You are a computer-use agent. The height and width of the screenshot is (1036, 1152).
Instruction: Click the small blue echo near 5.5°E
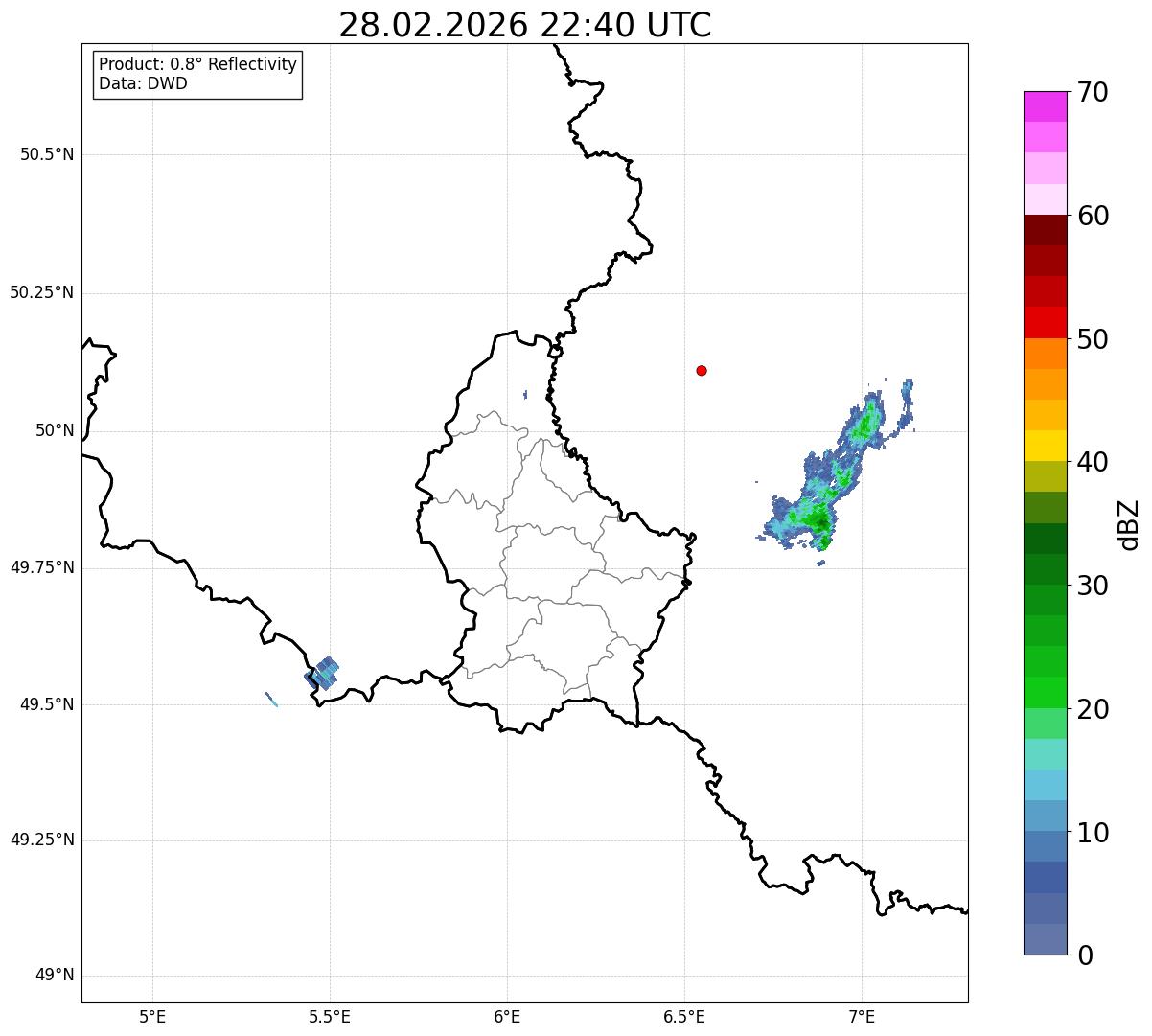click(x=322, y=673)
